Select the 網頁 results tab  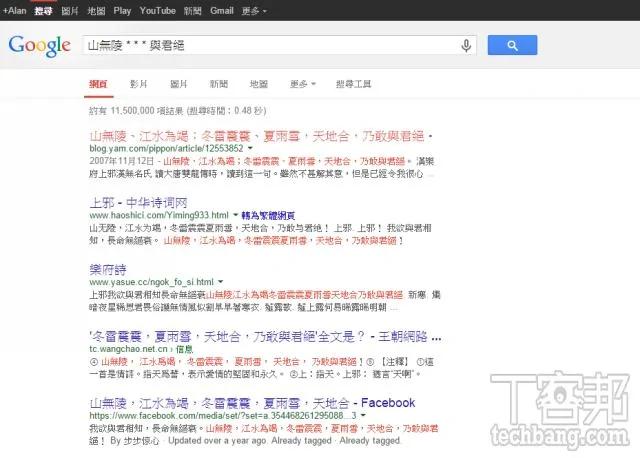coord(98,84)
